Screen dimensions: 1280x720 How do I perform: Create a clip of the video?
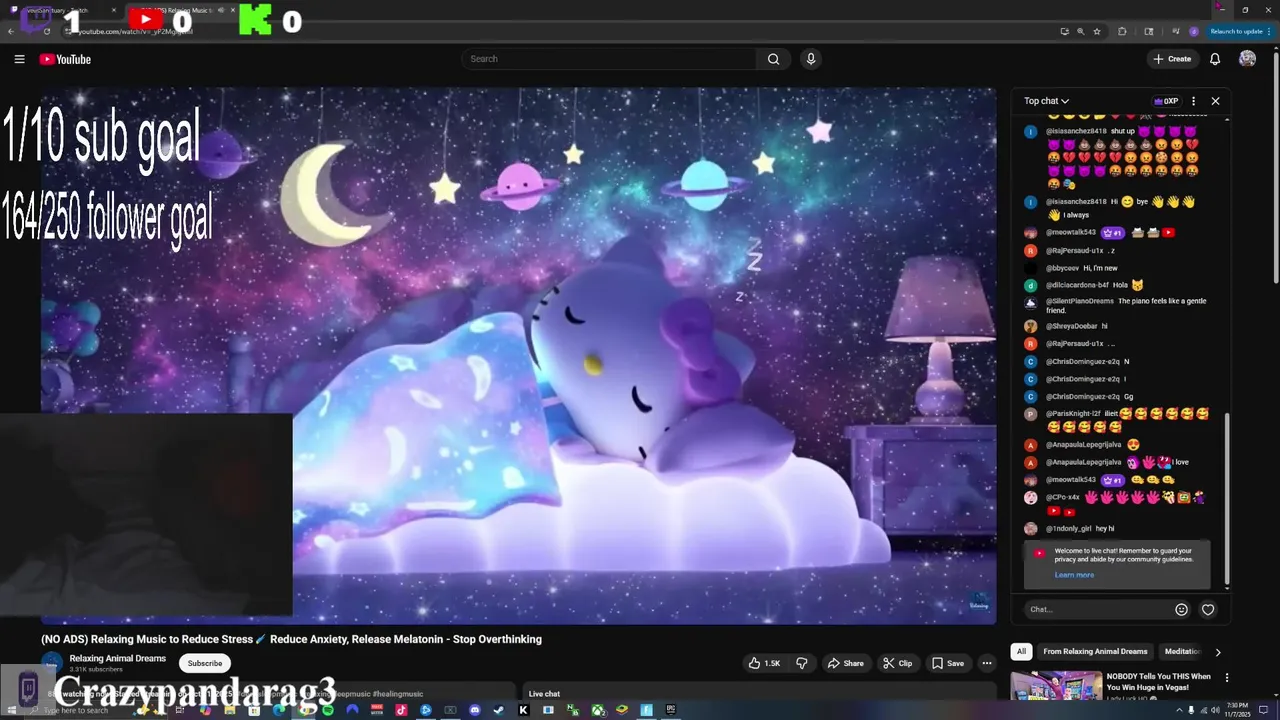click(x=897, y=663)
